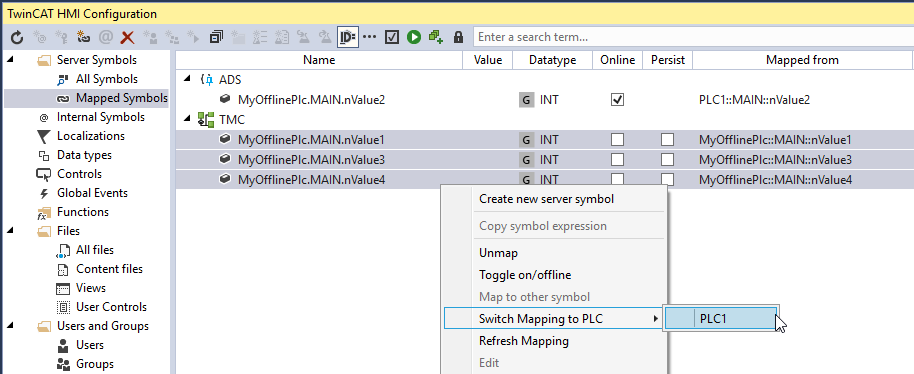
Task: Collapse the Server Symbols tree node
Action: (11, 60)
